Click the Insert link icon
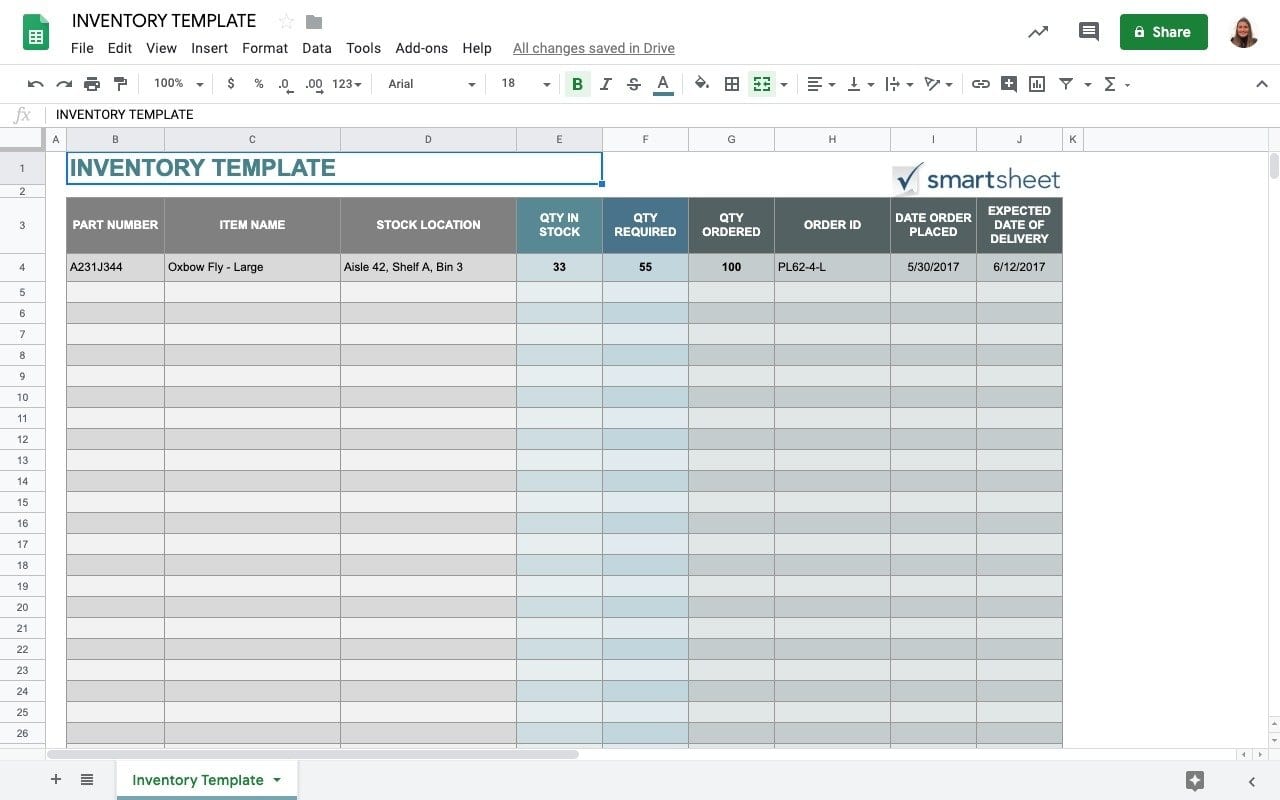Screen dimensions: 1280x800 tap(981, 84)
